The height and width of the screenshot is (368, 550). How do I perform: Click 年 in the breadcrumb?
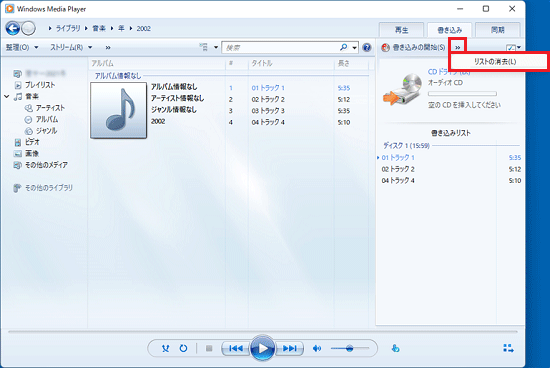pos(121,28)
